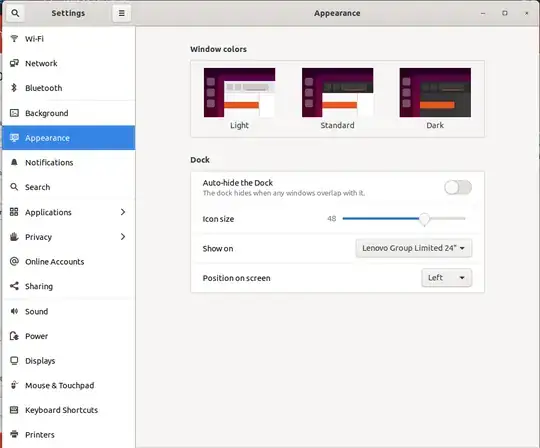Open the Settings search icon

(x=15, y=13)
